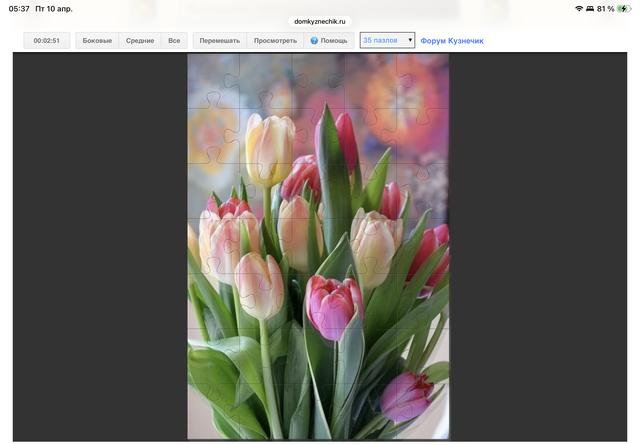
Task: Tap the domkyznechik.ru address pill
Action: point(319,20)
